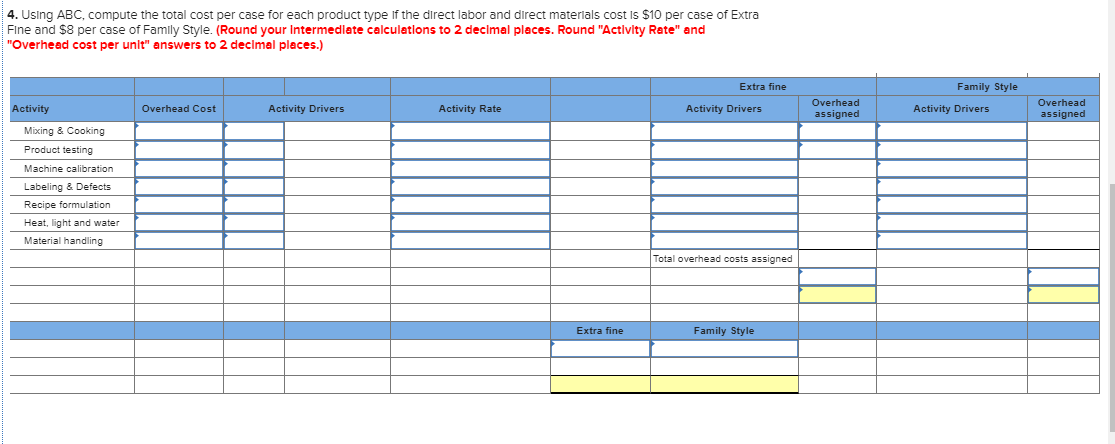1115x444 pixels.
Task: Click Extra fine Overhead assigned cell for Product testing
Action: pyautogui.click(x=837, y=149)
